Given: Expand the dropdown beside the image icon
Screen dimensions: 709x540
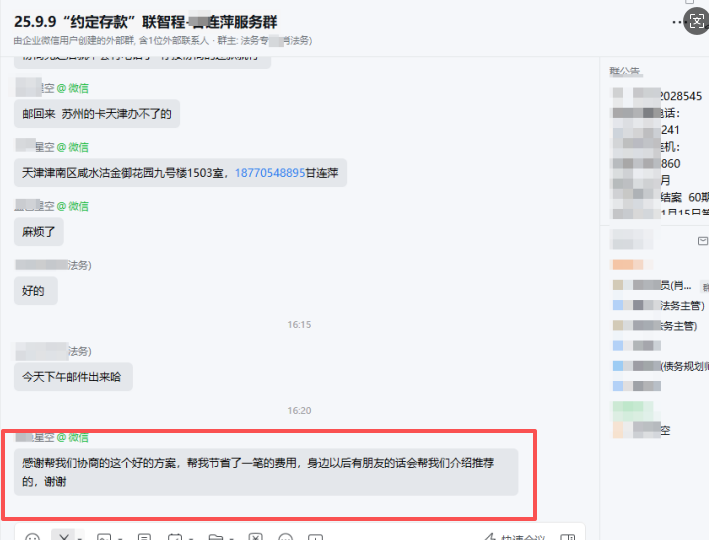Looking at the screenshot, I should [x=120, y=538].
